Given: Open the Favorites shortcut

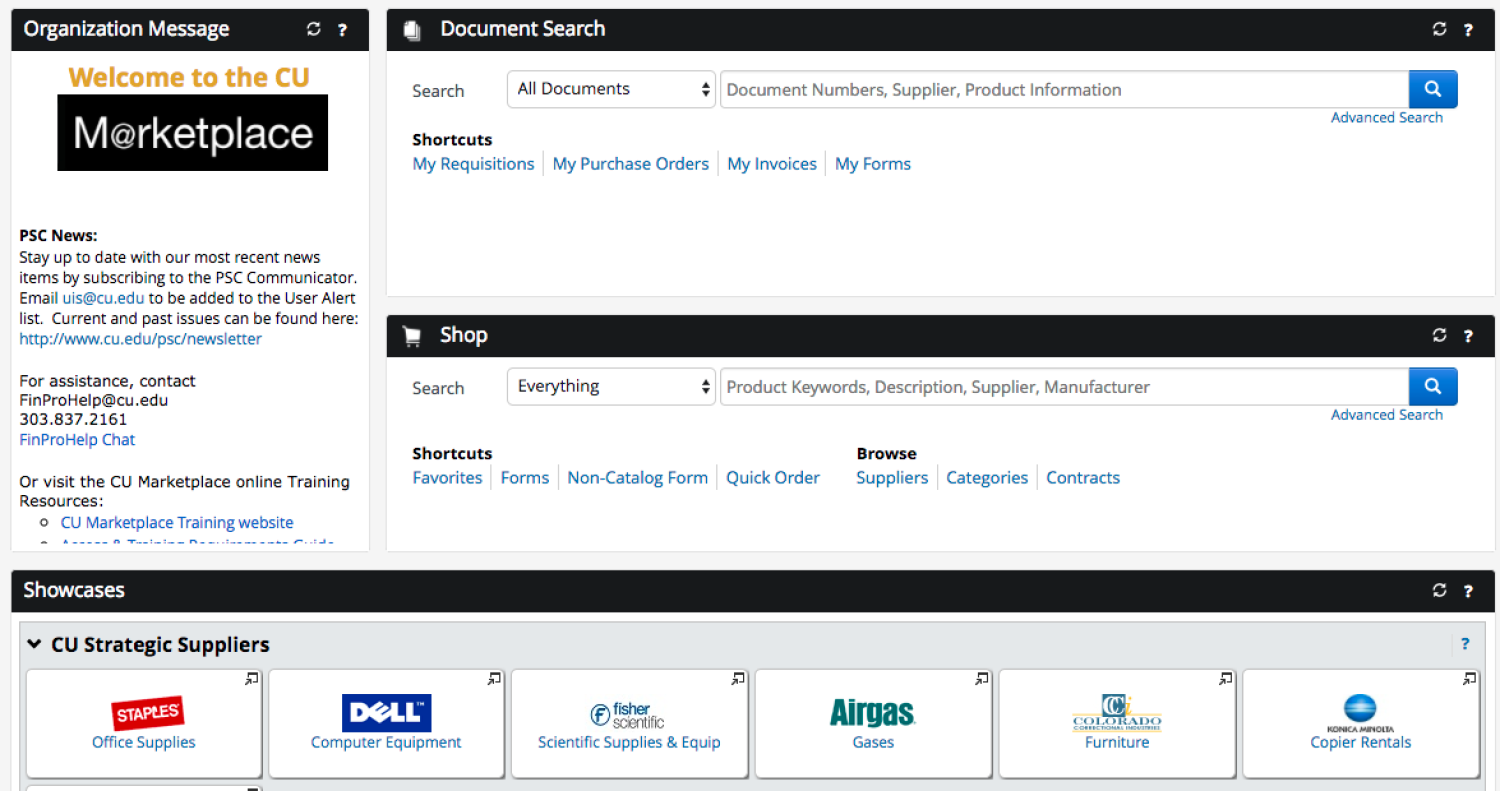Looking at the screenshot, I should click(x=447, y=478).
